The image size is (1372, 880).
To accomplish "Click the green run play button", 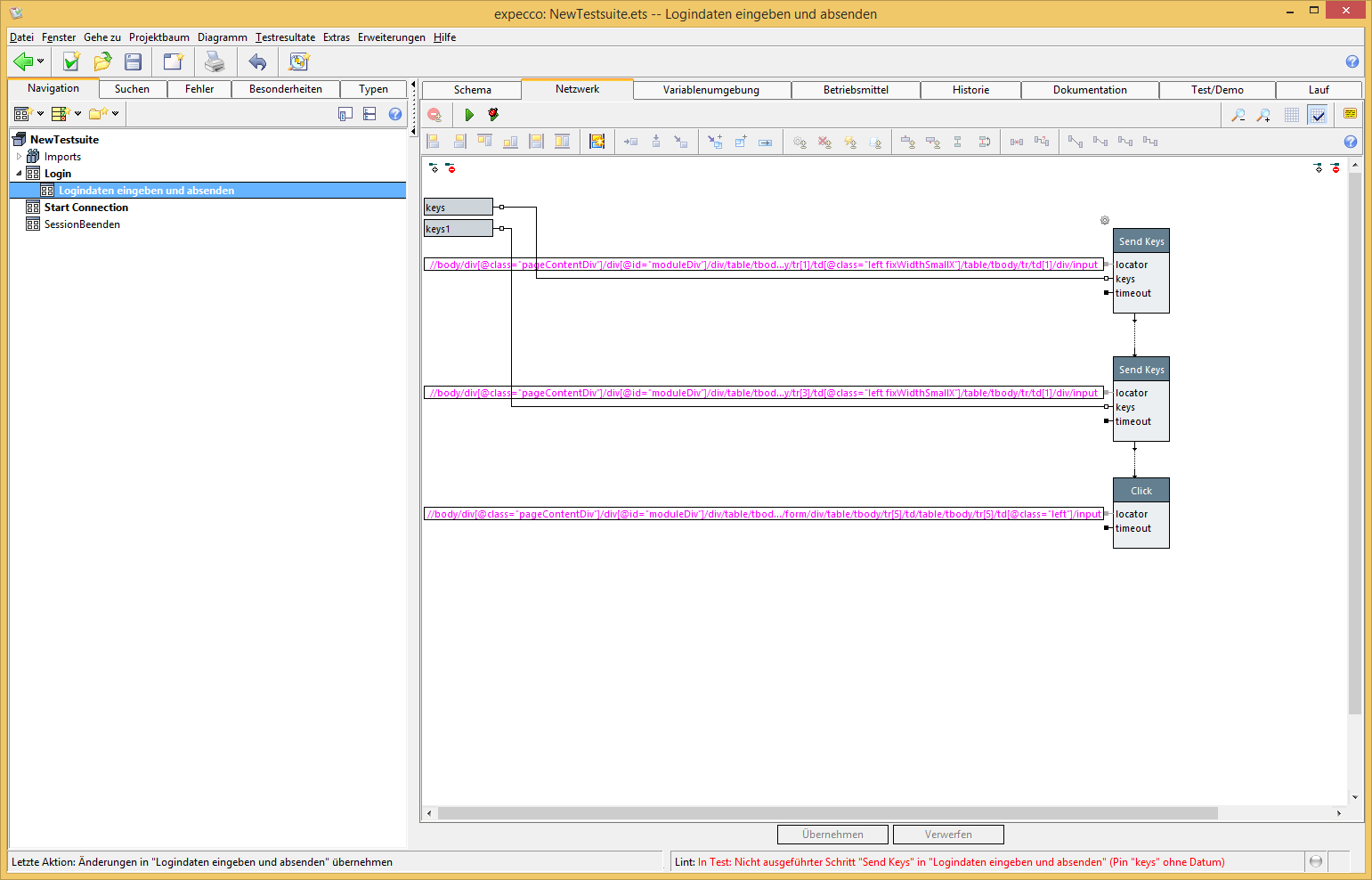I will pos(469,115).
